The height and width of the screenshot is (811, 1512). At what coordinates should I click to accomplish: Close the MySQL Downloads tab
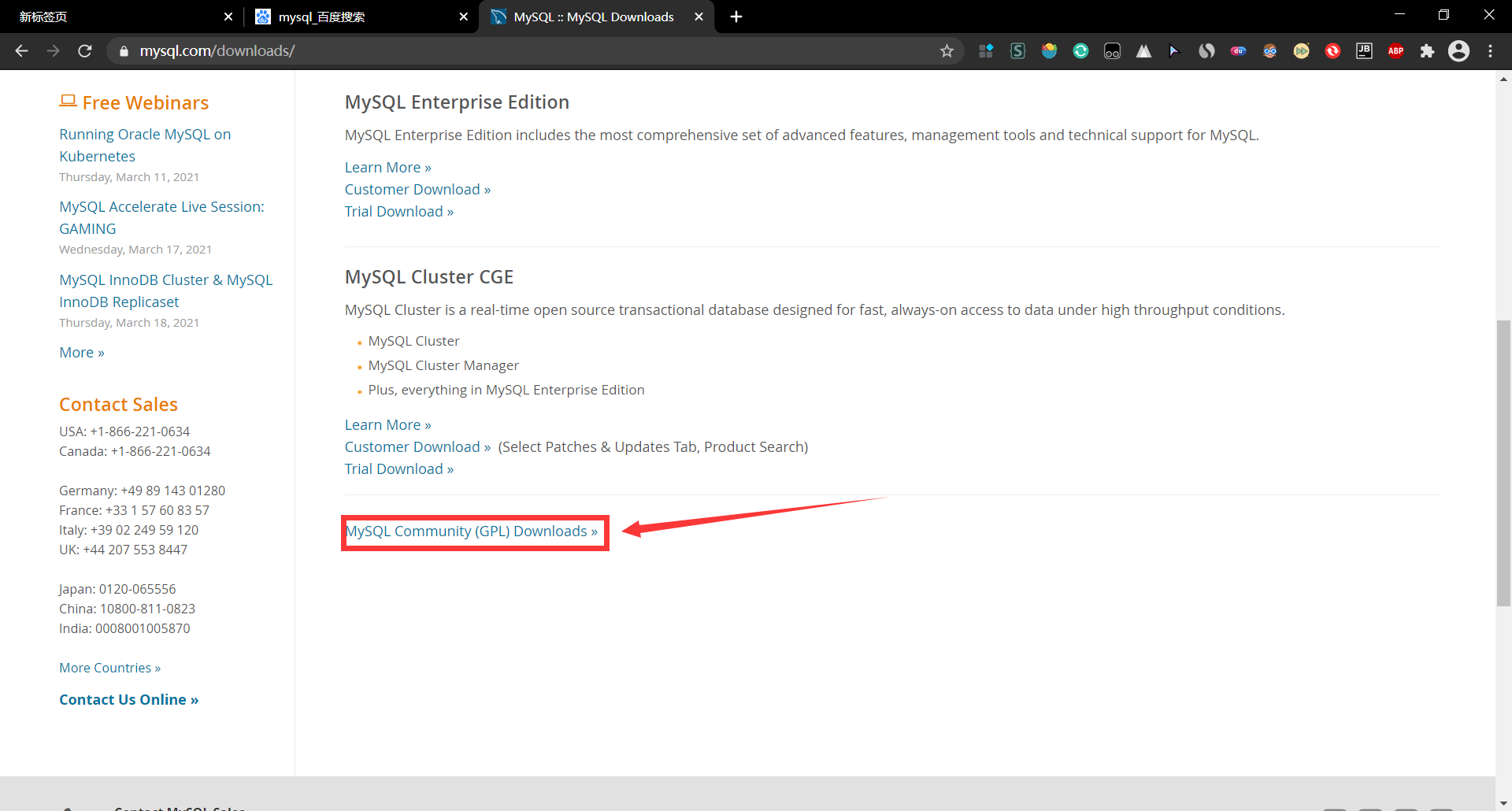[x=699, y=17]
